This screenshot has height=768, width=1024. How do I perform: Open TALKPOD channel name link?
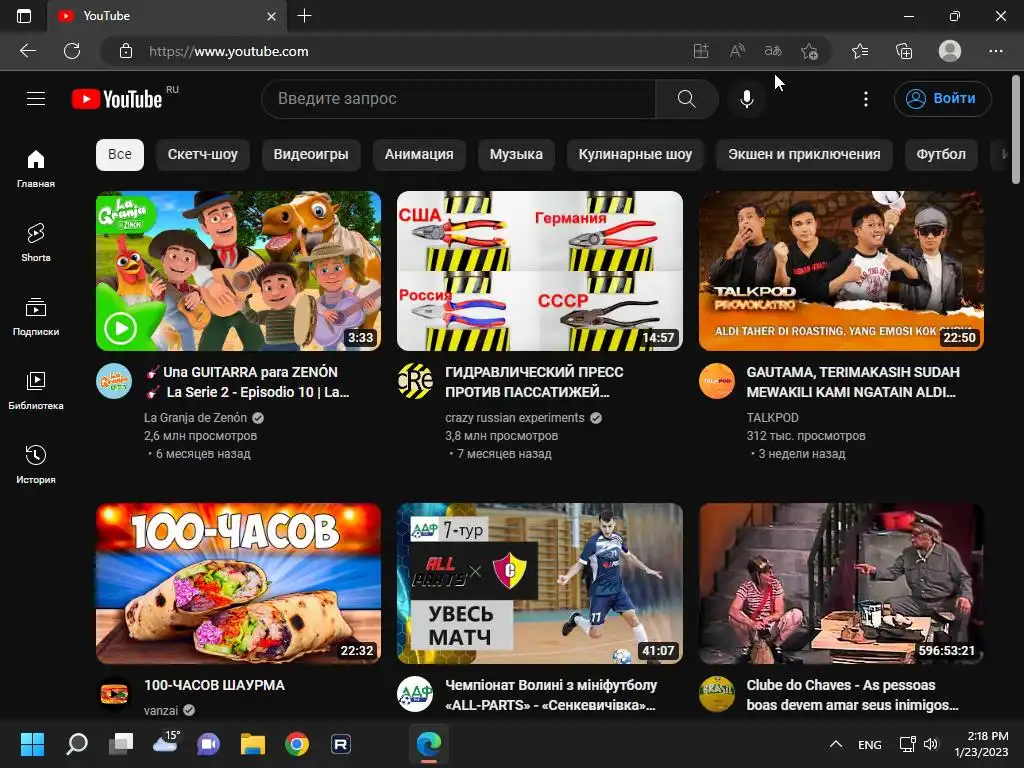(773, 418)
